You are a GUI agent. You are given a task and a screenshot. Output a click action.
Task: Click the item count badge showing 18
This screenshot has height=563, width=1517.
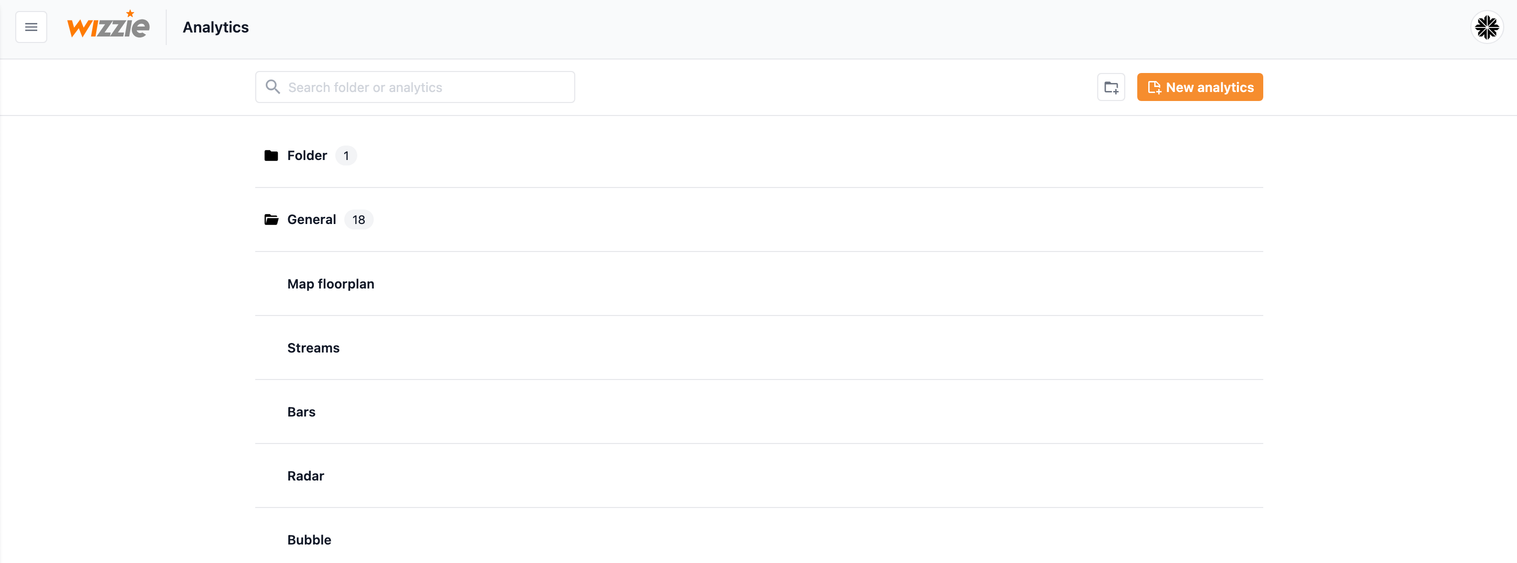click(x=358, y=220)
